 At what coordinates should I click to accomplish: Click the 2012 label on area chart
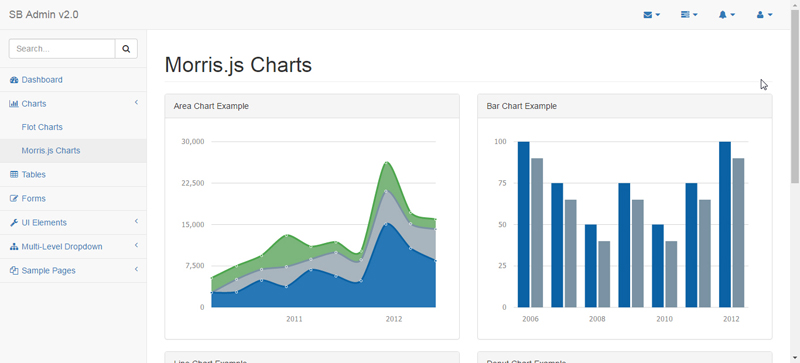tap(393, 319)
